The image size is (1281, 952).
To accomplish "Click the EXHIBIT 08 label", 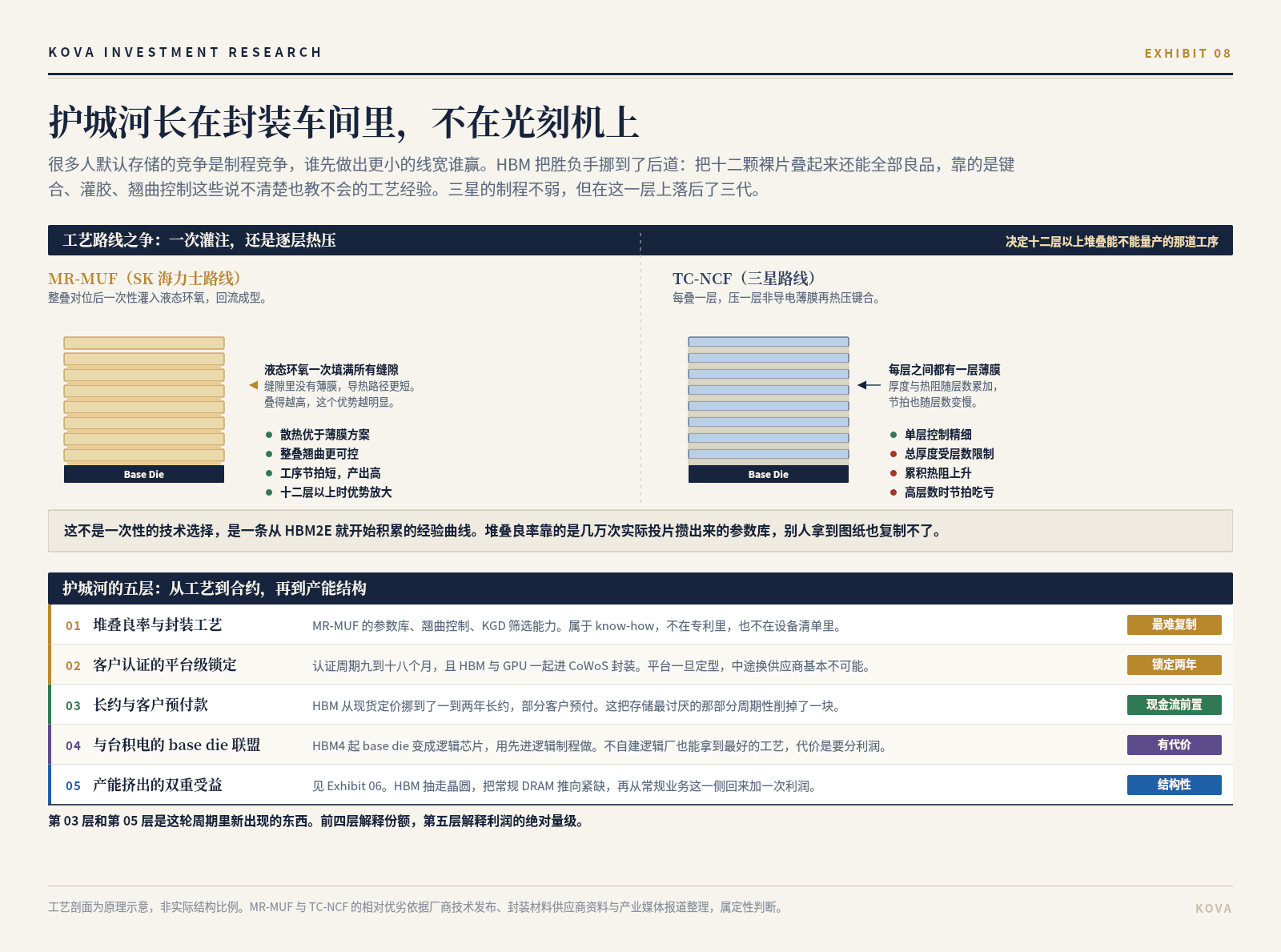I will point(1188,53).
